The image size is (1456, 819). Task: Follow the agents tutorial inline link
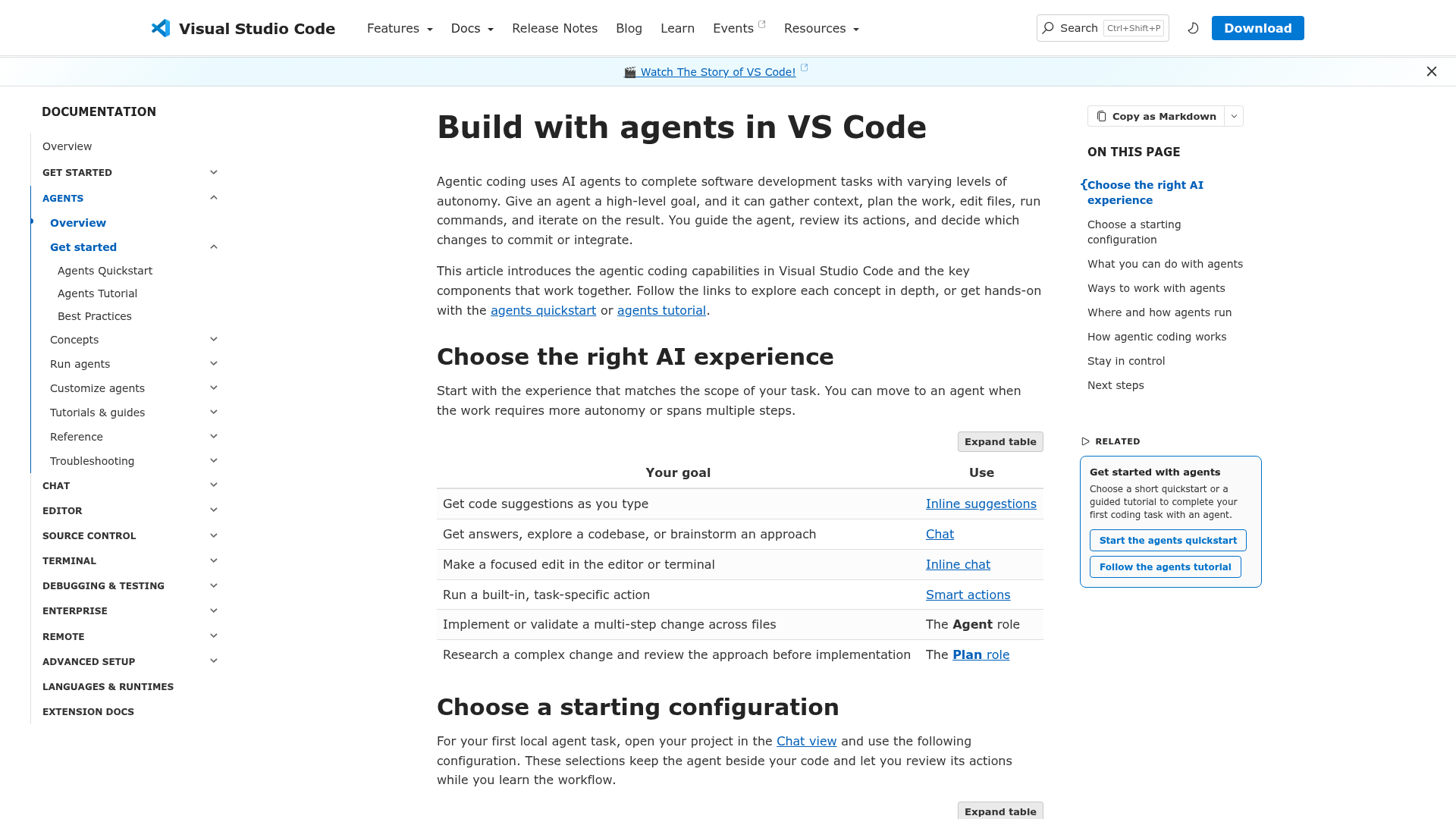pyautogui.click(x=661, y=310)
